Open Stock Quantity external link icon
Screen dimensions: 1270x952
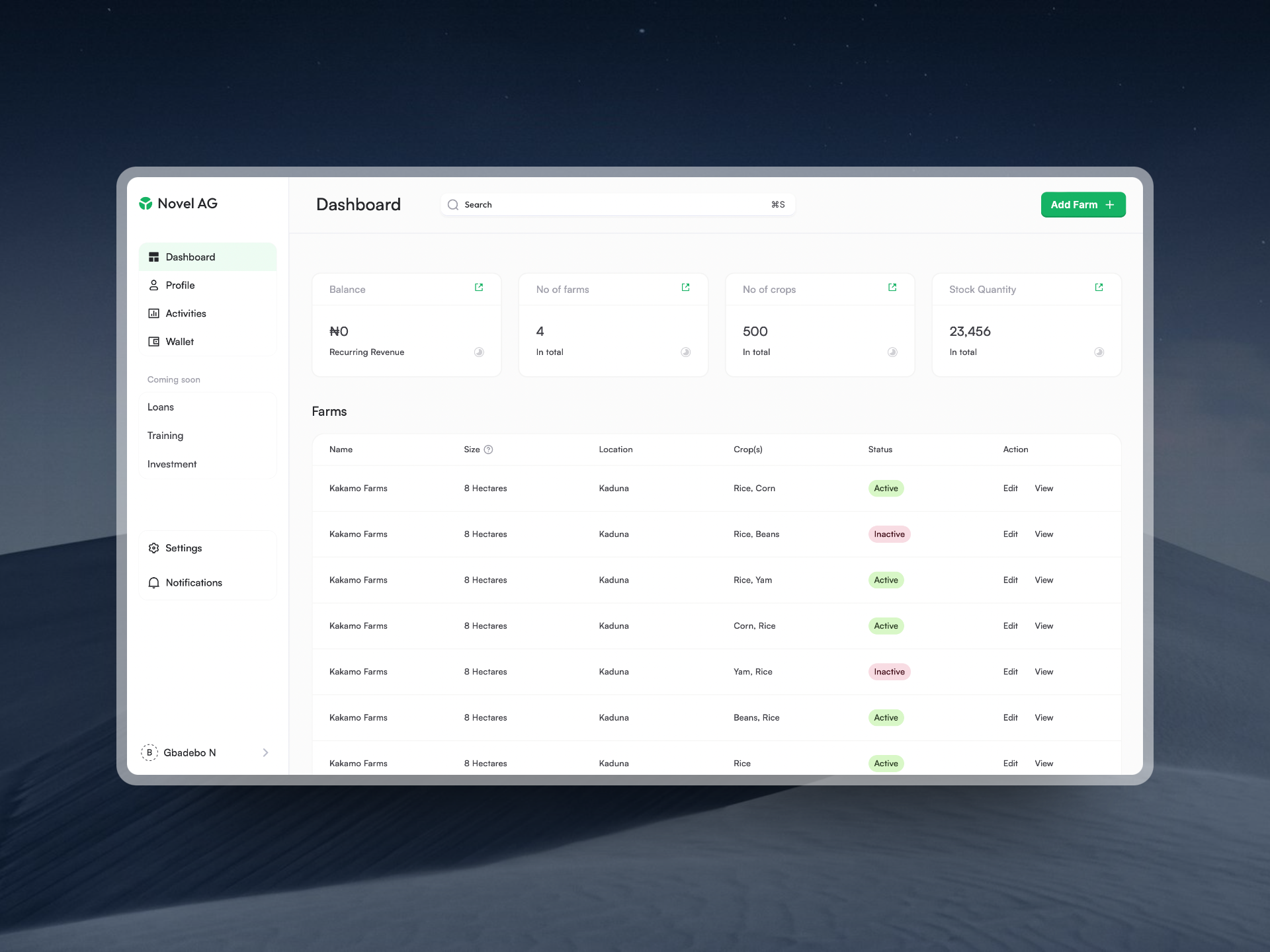click(x=1099, y=288)
